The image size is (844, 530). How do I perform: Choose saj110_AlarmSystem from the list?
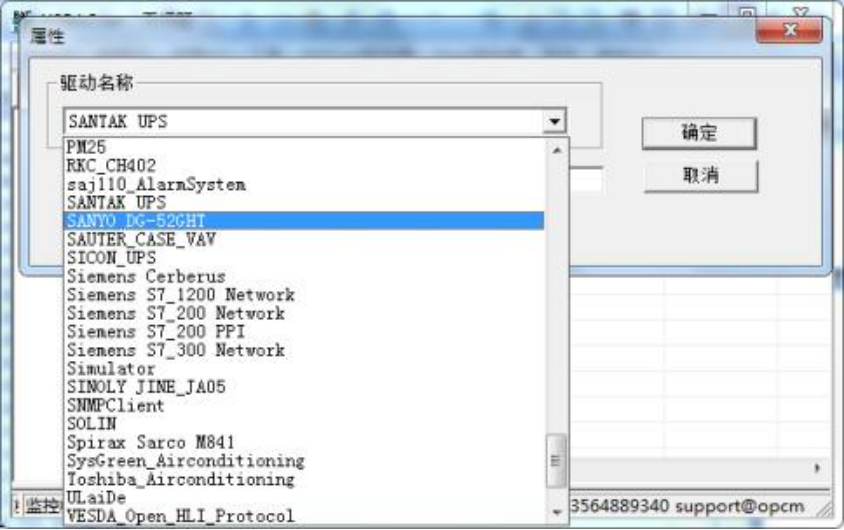304,184
